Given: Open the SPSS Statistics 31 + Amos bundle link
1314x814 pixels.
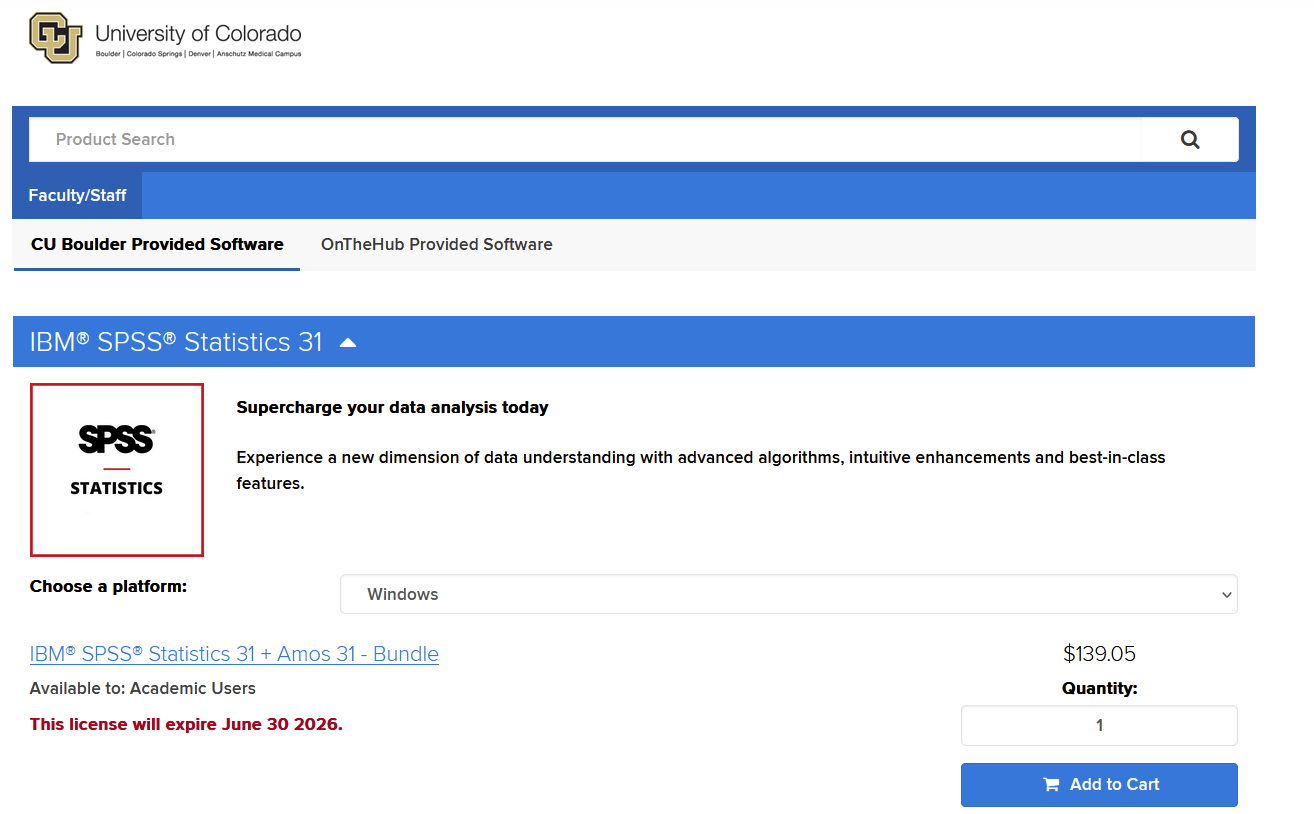Looking at the screenshot, I should click(234, 654).
